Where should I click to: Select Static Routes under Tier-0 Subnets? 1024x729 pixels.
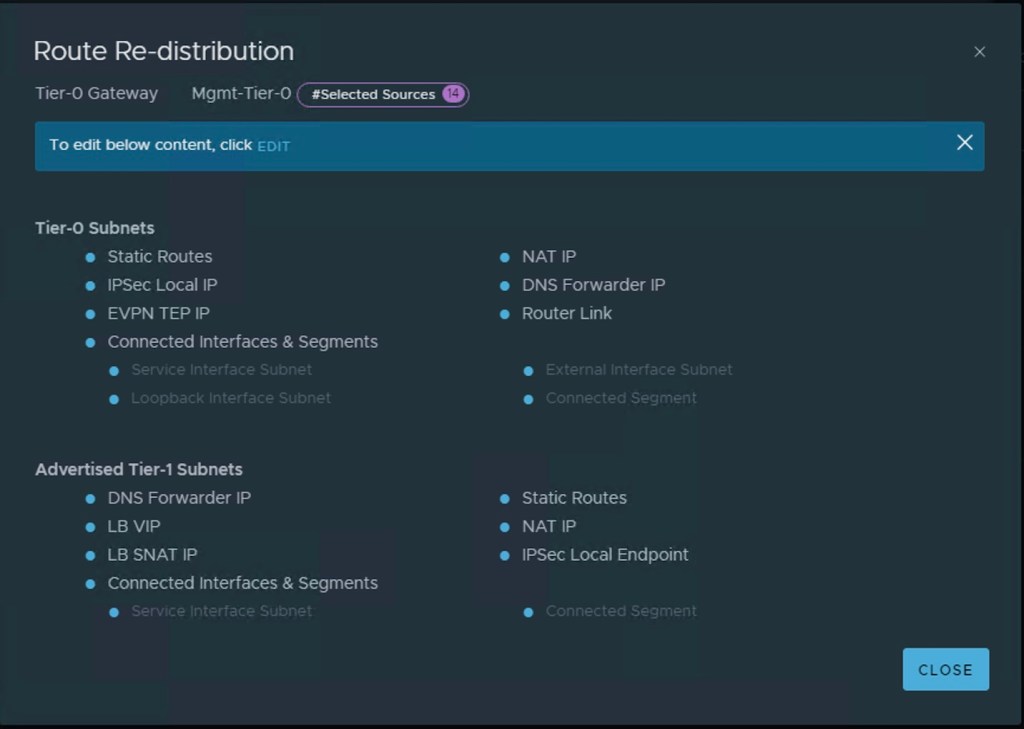click(159, 257)
